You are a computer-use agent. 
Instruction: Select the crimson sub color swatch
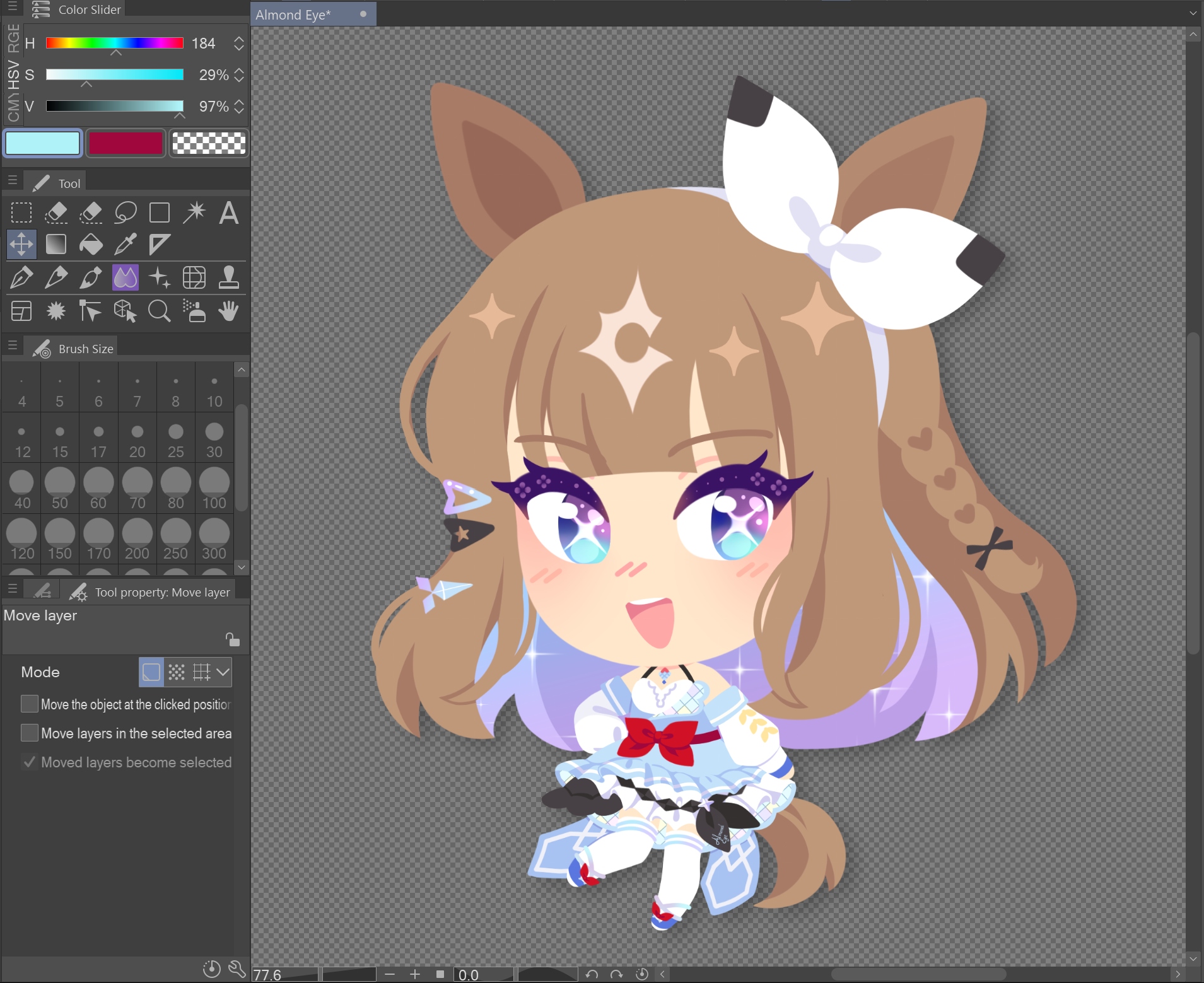tap(126, 143)
